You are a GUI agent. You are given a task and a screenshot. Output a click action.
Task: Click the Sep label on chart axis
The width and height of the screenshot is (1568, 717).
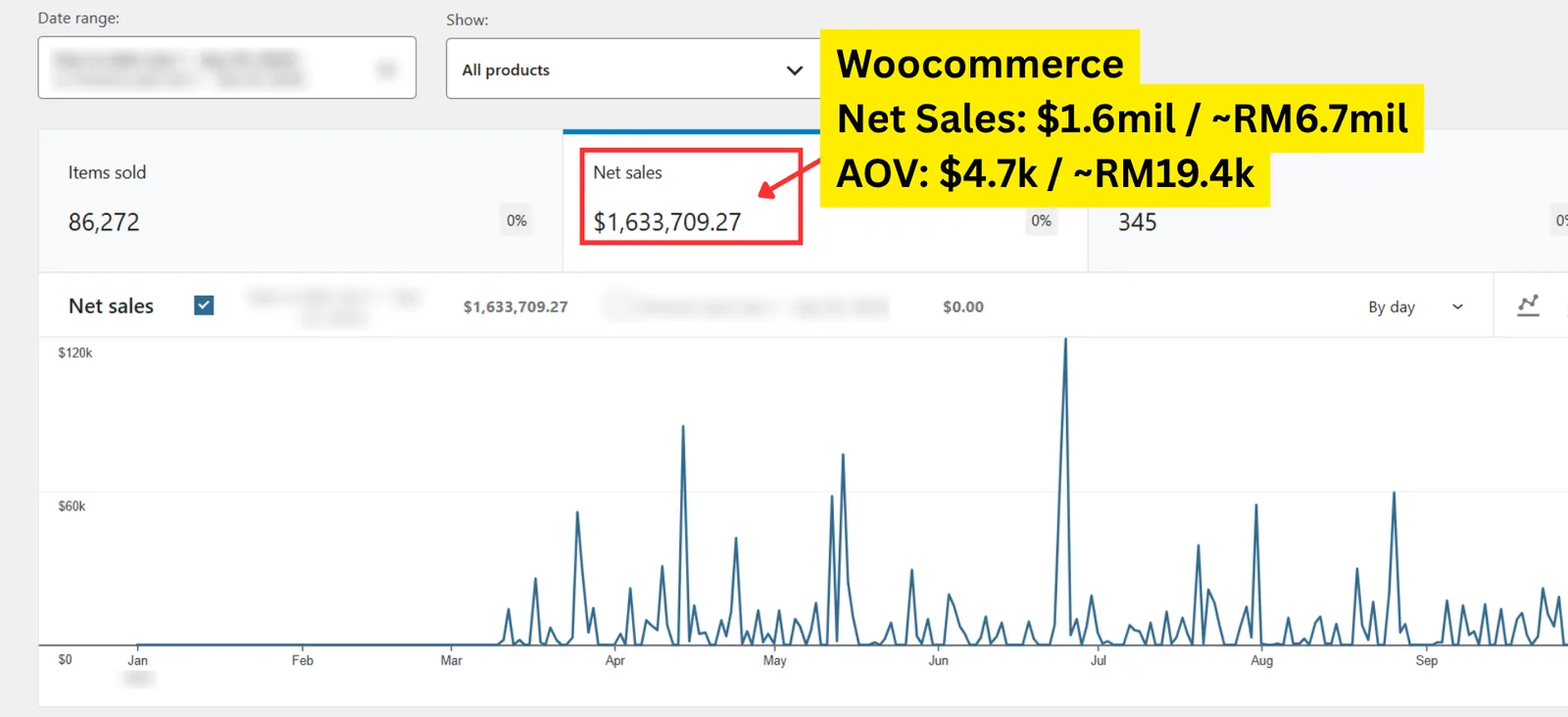[x=1427, y=660]
